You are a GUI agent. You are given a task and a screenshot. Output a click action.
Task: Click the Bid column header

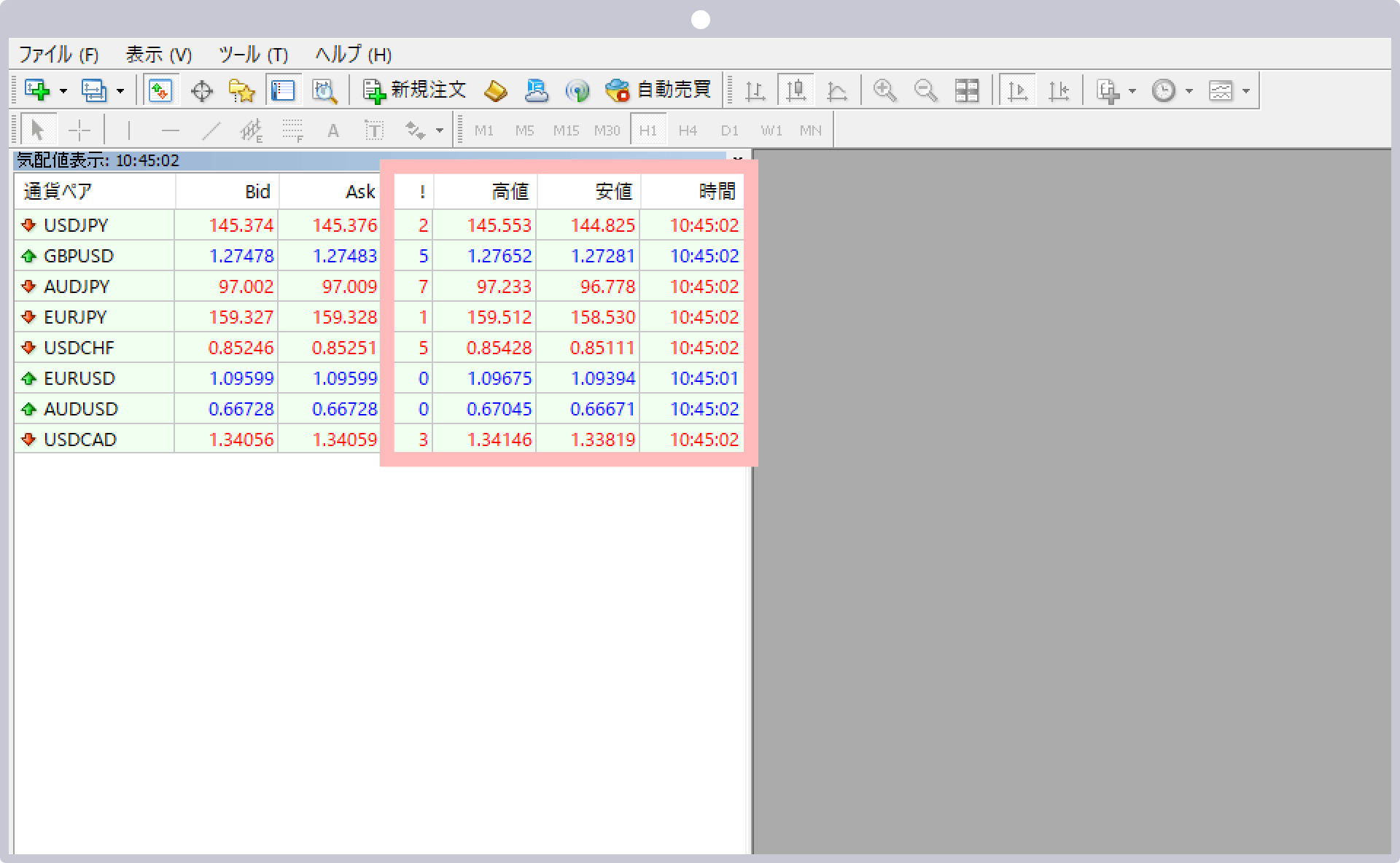coord(227,192)
